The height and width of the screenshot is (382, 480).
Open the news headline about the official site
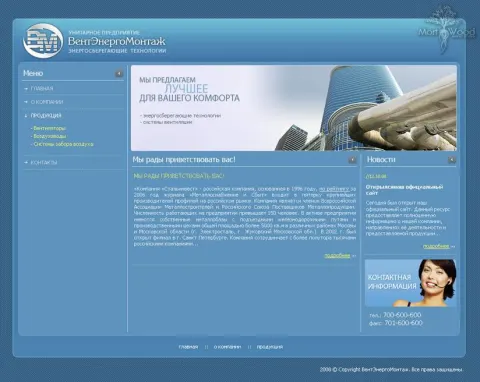tap(404, 190)
